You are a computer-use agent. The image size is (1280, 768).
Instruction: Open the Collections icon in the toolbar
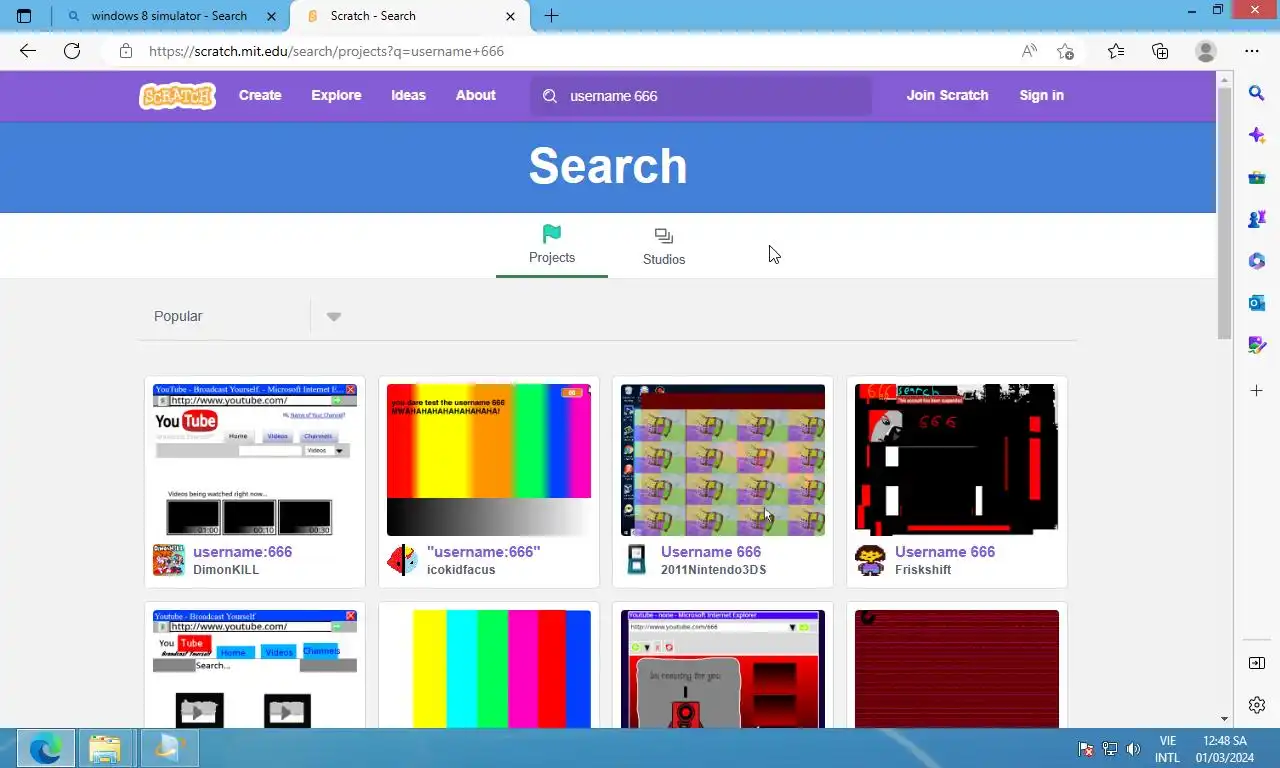point(1160,51)
